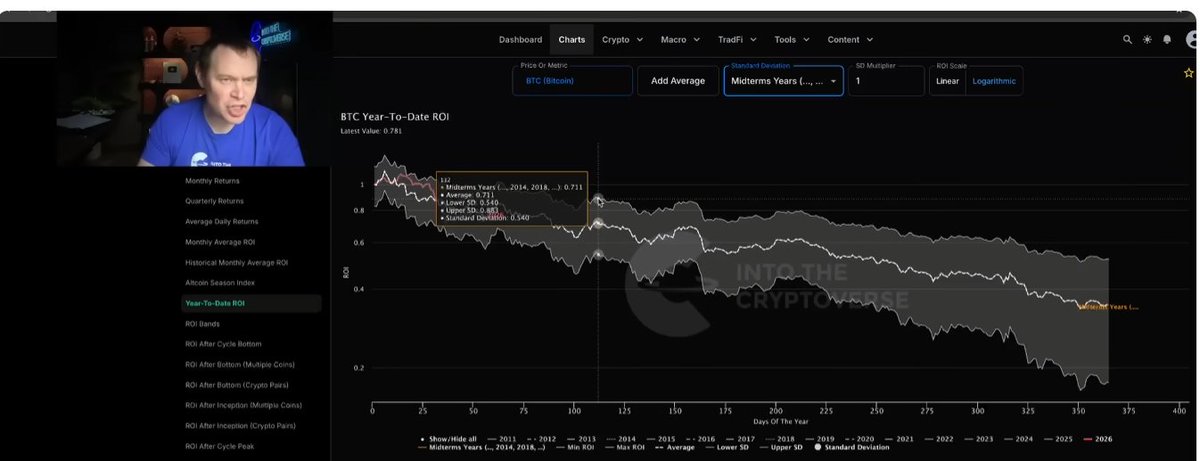Switch to the Charts tab
The image size is (1200, 461).
point(572,40)
